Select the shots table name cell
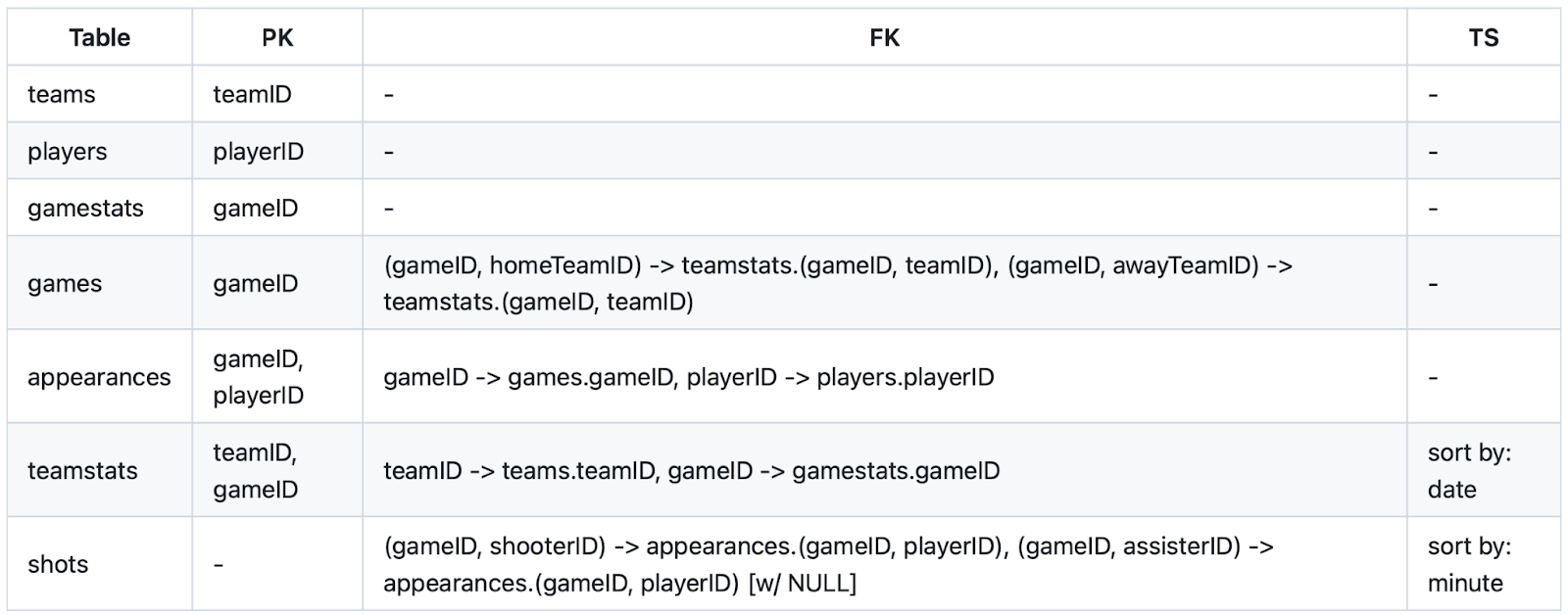Screen dimensions: 1568x615 [58, 564]
